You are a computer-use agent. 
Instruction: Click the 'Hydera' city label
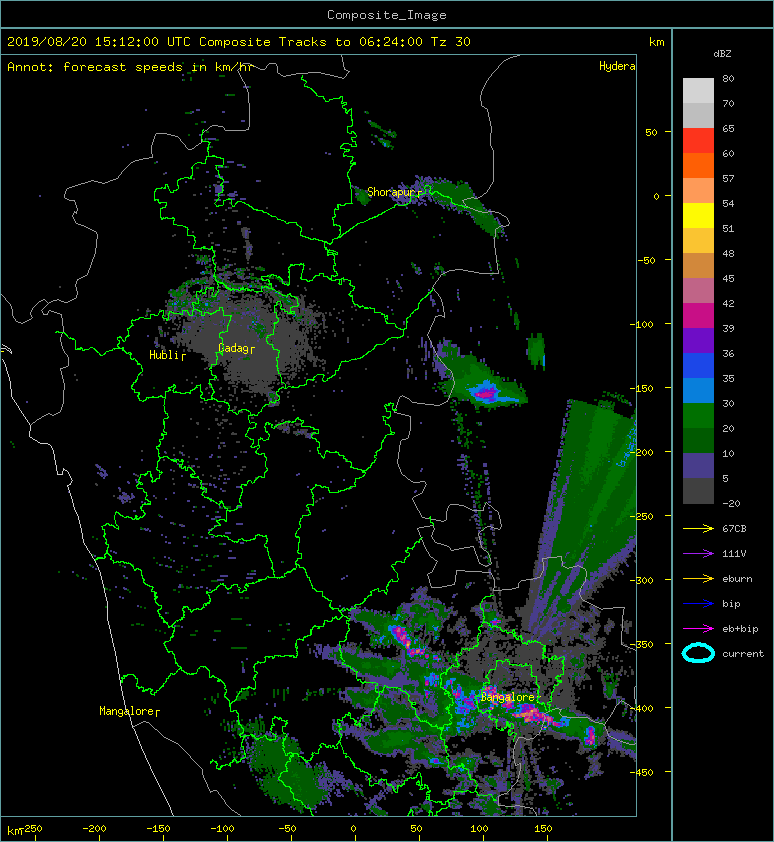(617, 66)
